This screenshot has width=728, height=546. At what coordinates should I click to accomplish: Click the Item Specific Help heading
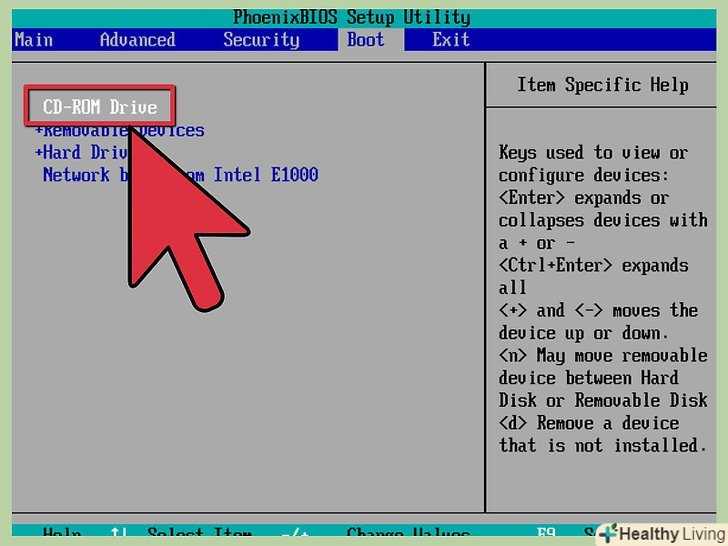tap(603, 85)
